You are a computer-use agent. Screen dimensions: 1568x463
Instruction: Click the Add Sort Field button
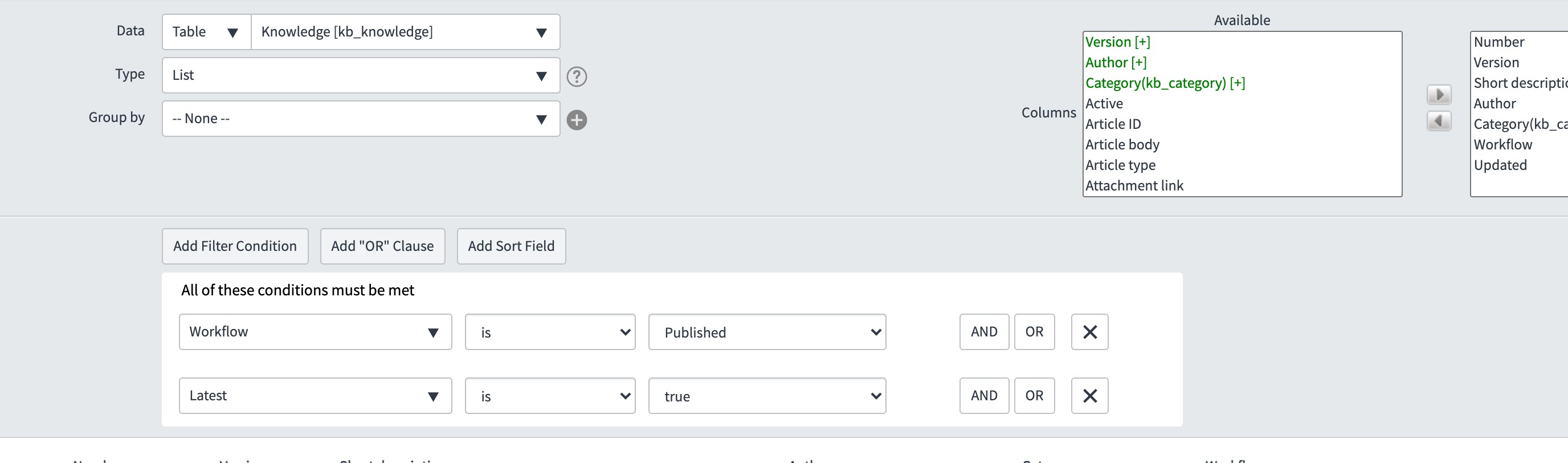511,246
